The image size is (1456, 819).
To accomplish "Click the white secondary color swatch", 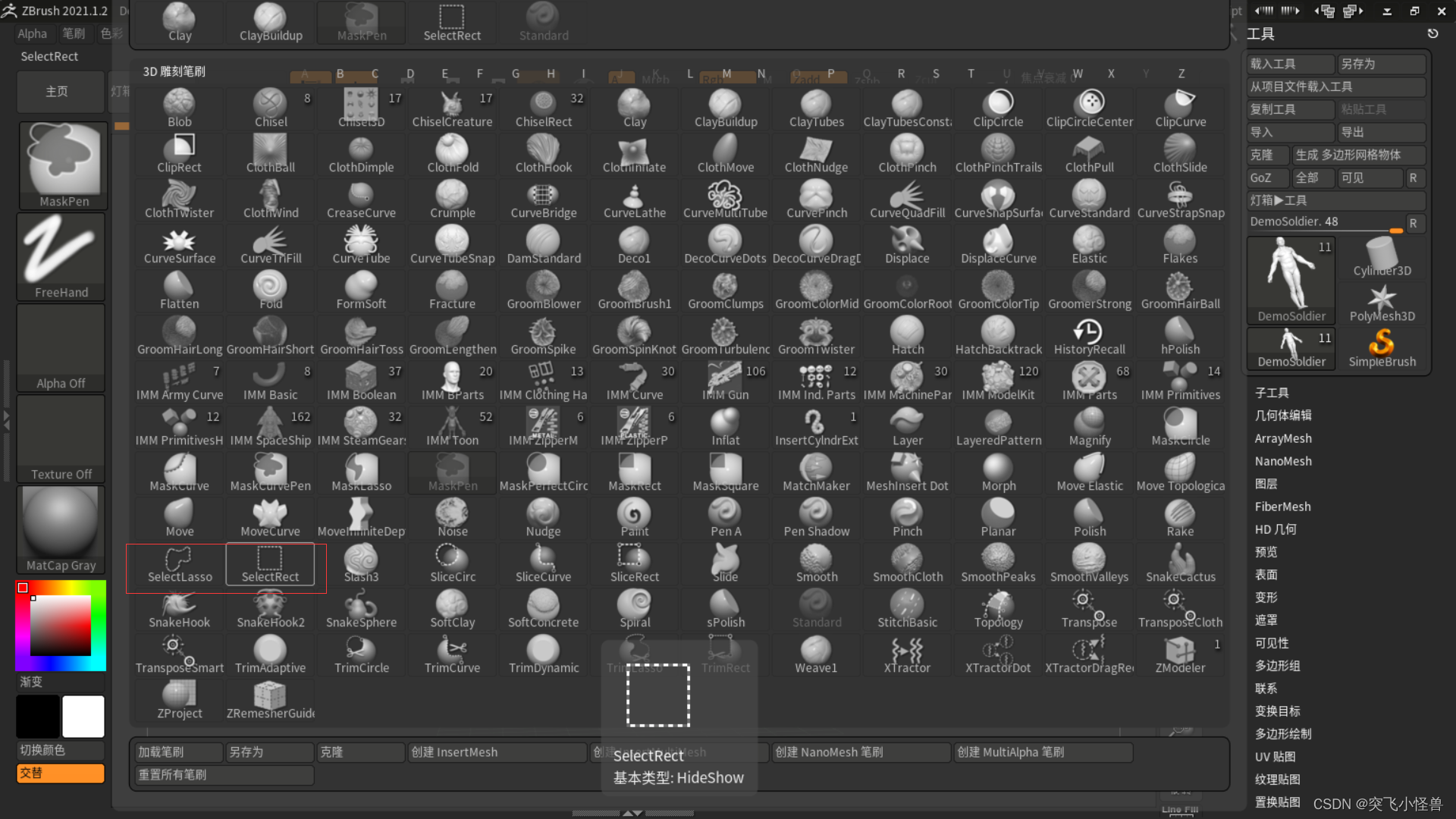I will point(83,717).
